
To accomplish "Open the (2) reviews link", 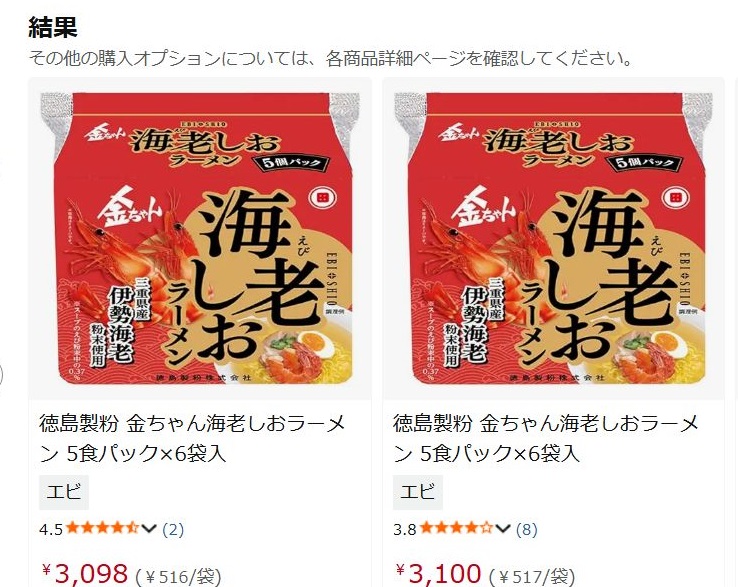I will click(173, 530).
